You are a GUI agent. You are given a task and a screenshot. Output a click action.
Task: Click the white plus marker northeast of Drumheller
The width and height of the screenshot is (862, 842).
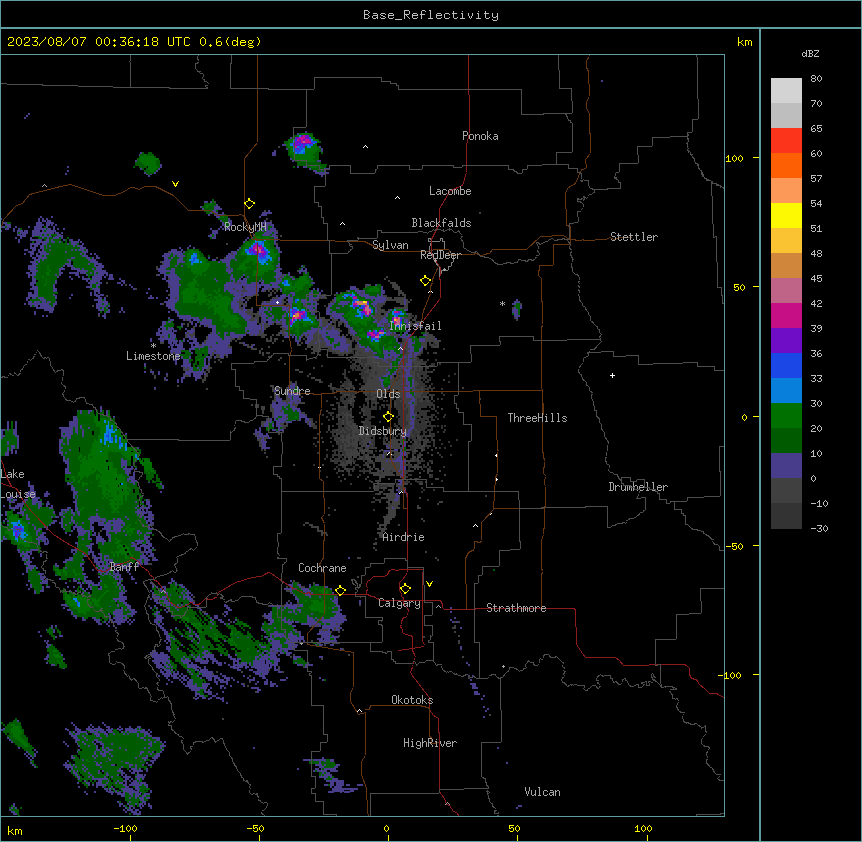(612, 375)
